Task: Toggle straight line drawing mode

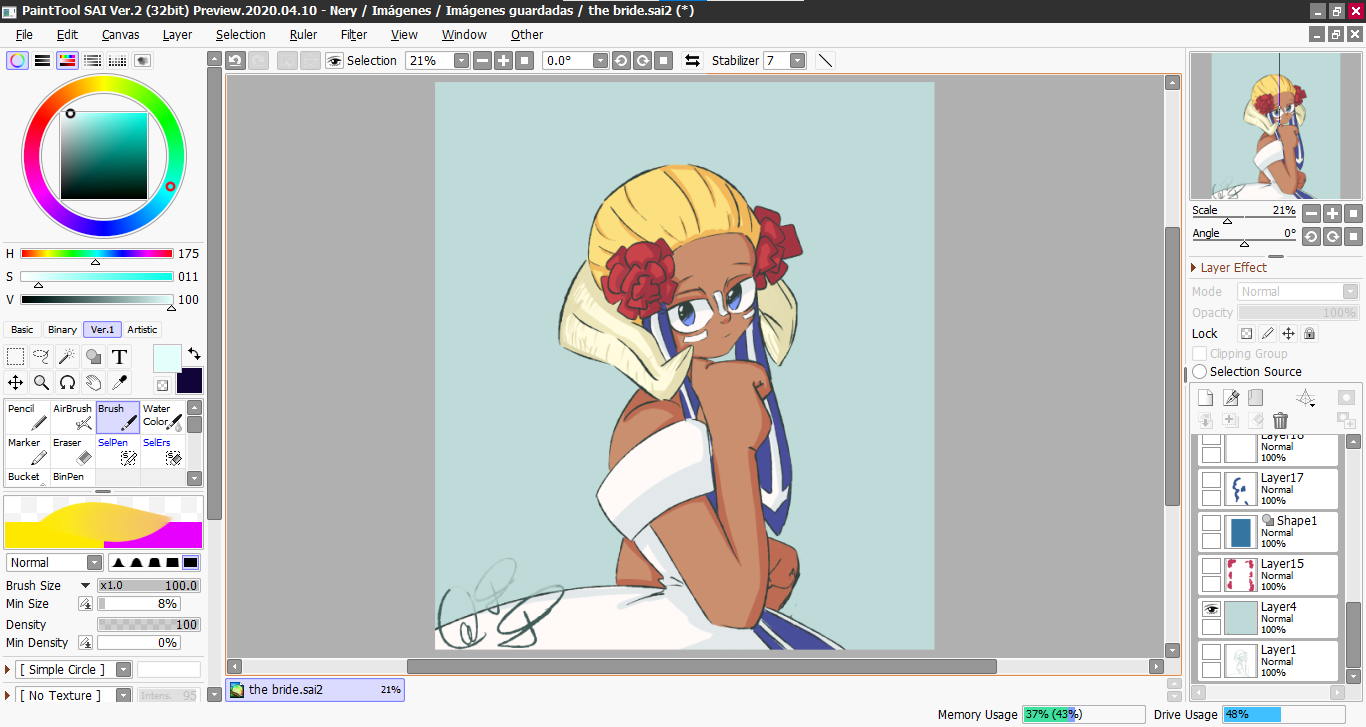Action: pos(825,60)
